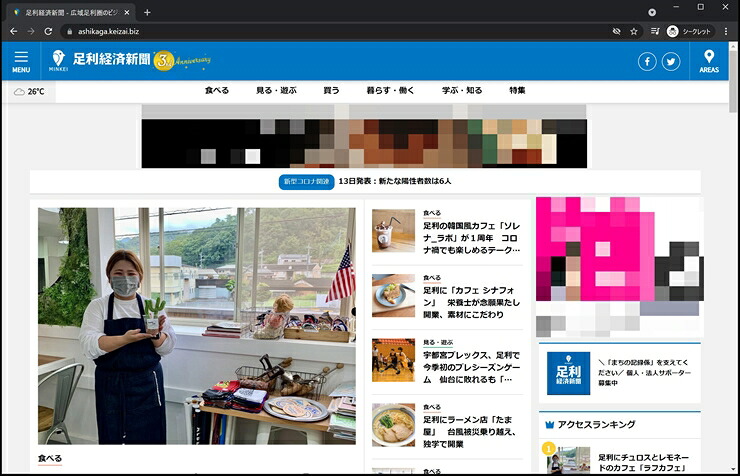The width and height of the screenshot is (740, 476).
Task: Click the rank 1 badge in the ranking
Action: (x=548, y=448)
